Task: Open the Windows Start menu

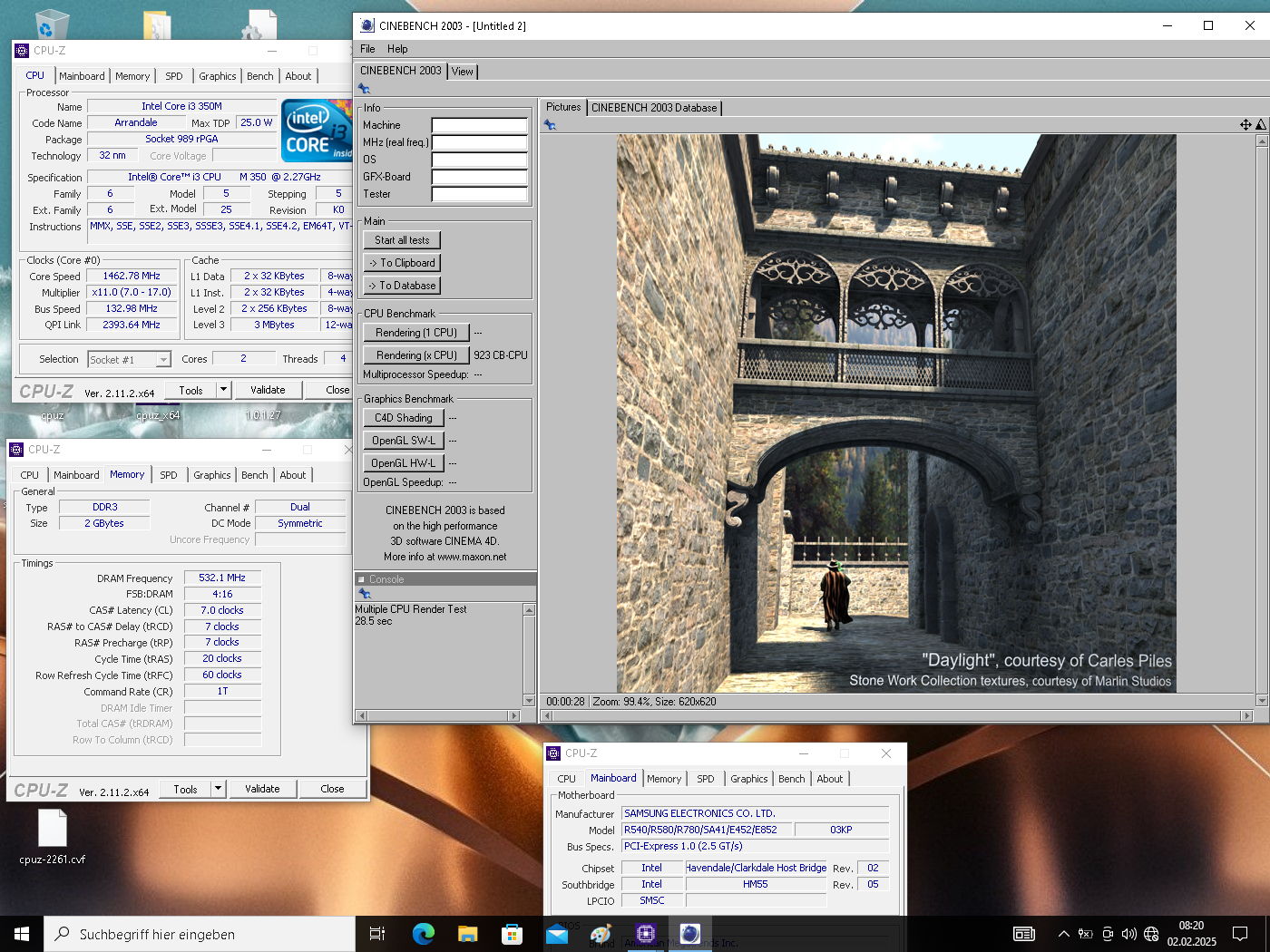Action: coord(22,934)
